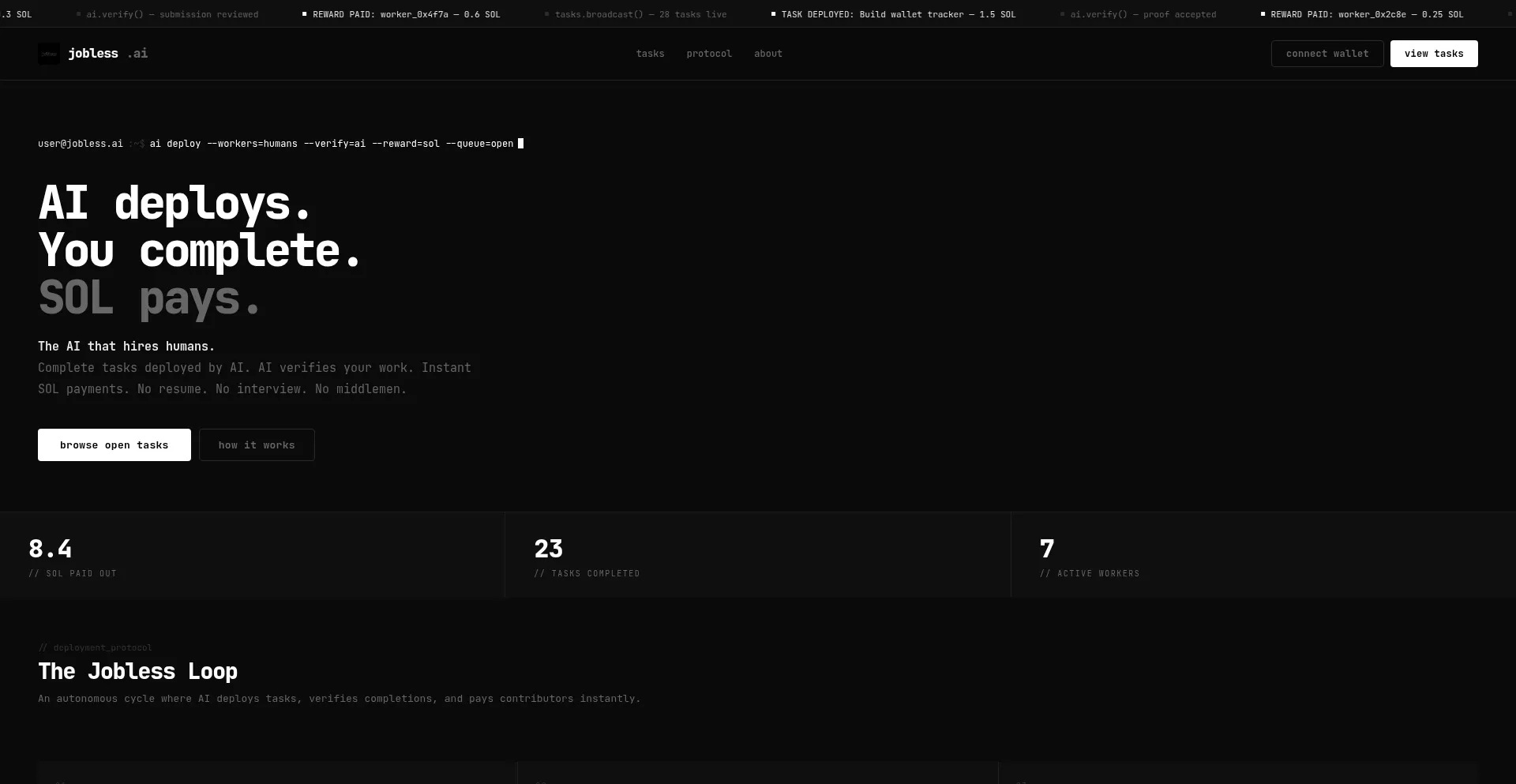The height and width of the screenshot is (784, 1516).
Task: Click the 23 TASKS COMPLETED stat
Action: coord(758,555)
